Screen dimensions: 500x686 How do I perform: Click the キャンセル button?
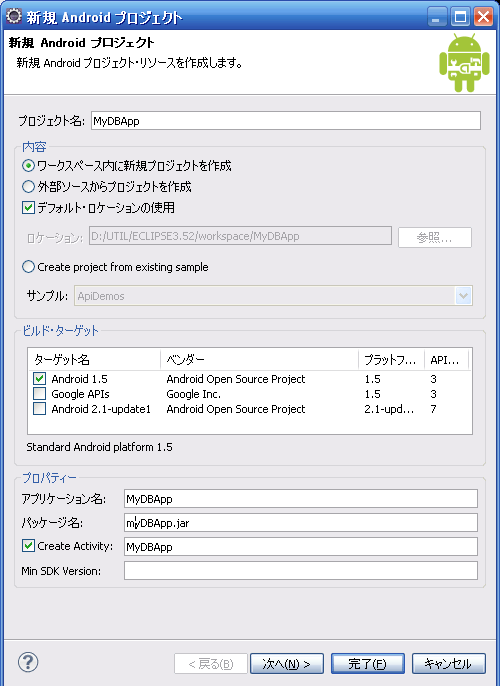448,664
